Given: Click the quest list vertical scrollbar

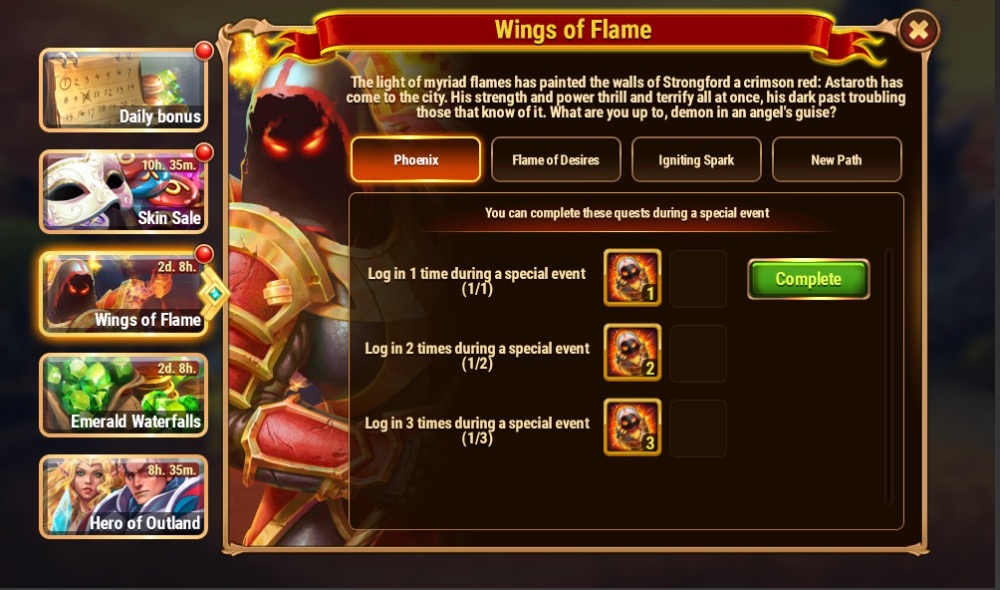Looking at the screenshot, I should coord(888,376).
